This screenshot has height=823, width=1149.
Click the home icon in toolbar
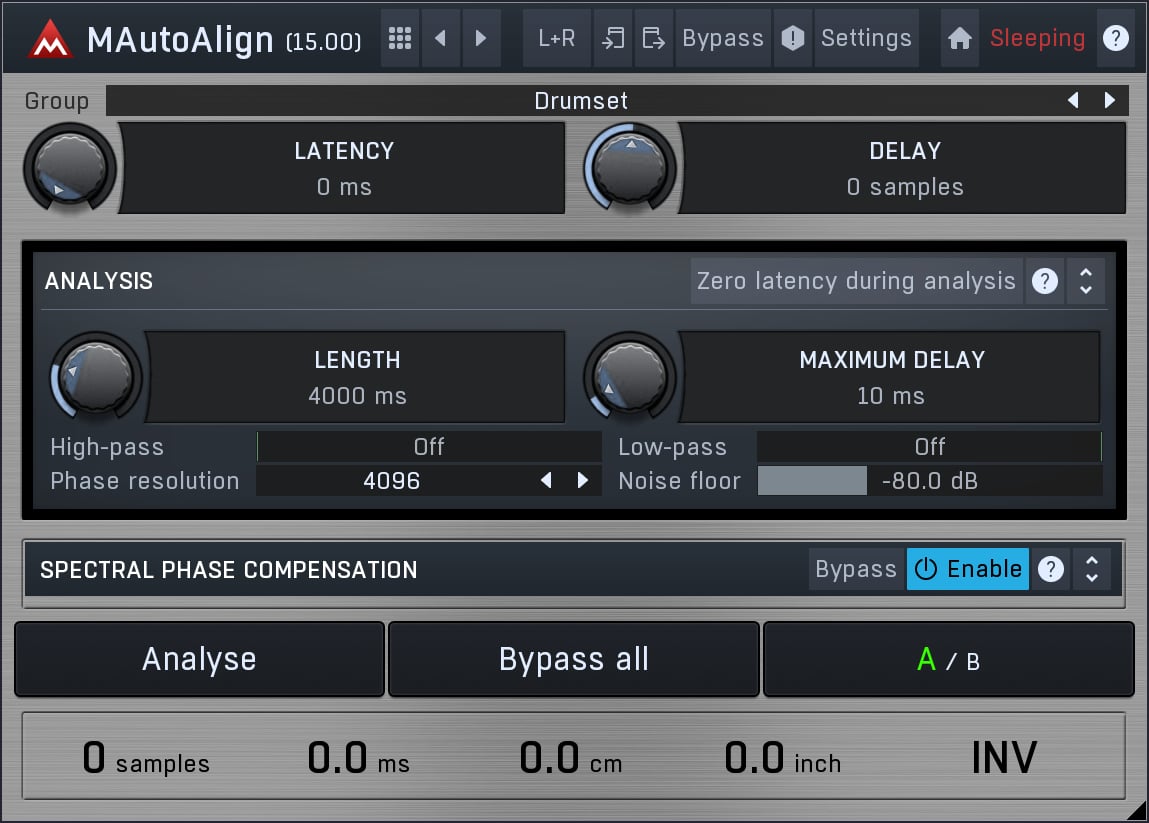pyautogui.click(x=960, y=39)
